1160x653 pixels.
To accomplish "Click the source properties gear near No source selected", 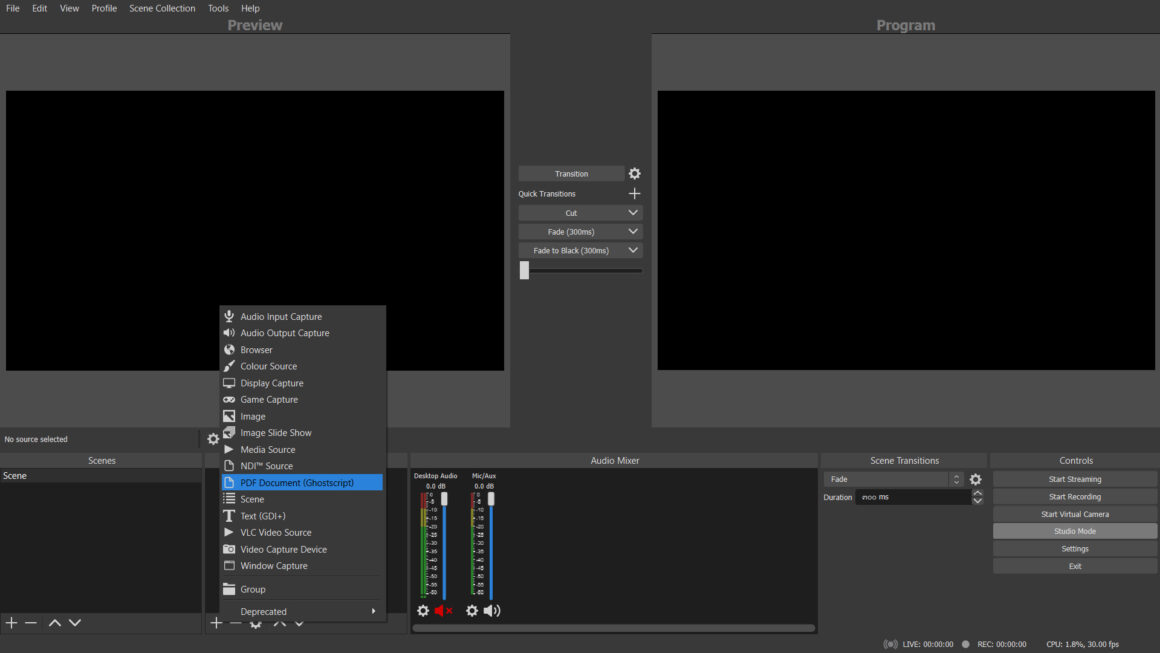I will point(212,438).
